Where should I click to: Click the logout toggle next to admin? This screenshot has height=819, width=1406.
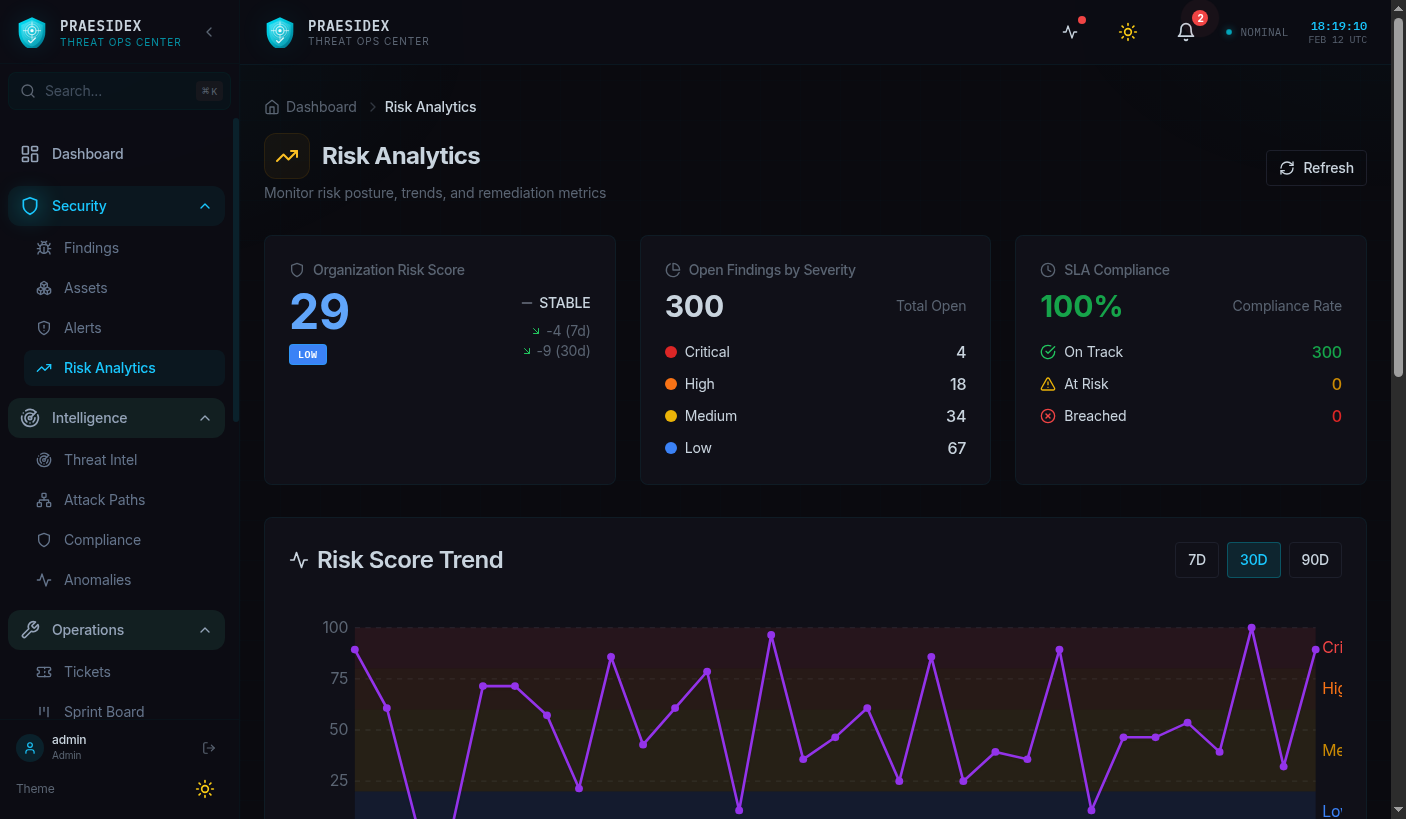[x=208, y=747]
